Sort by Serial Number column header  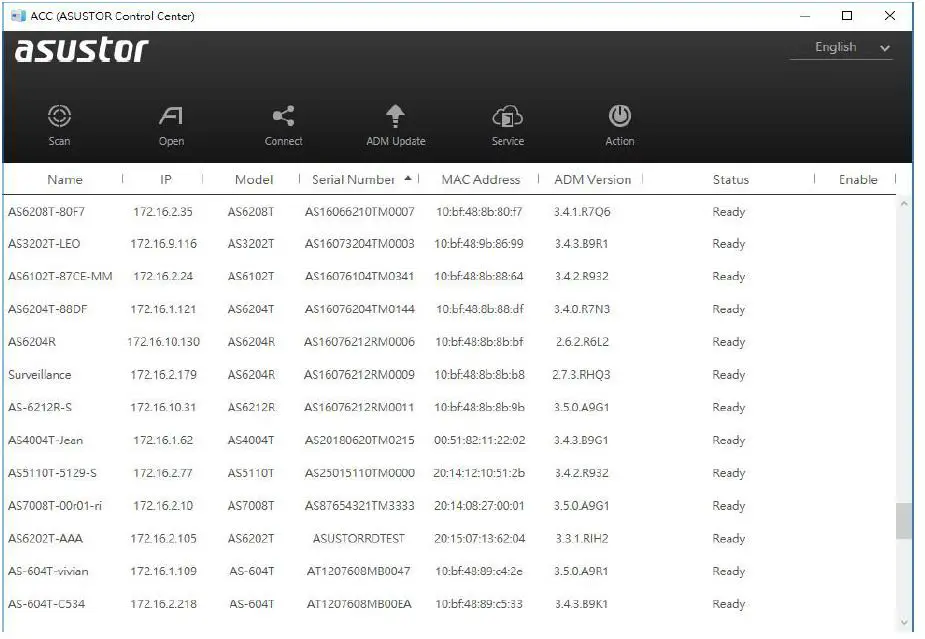[x=353, y=179]
